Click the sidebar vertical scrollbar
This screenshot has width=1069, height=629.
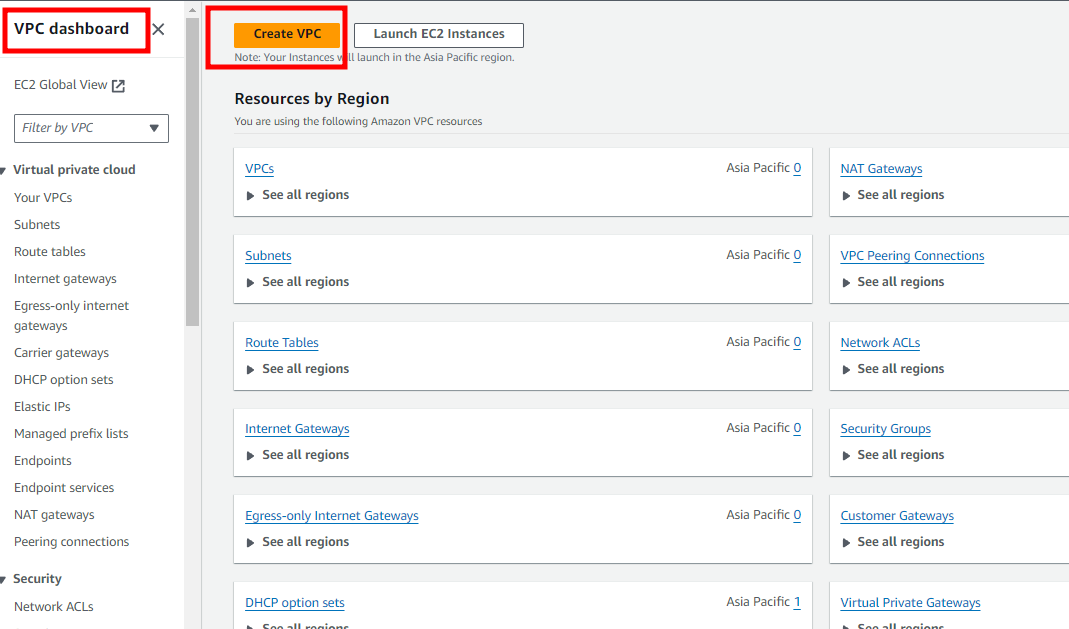[192, 170]
